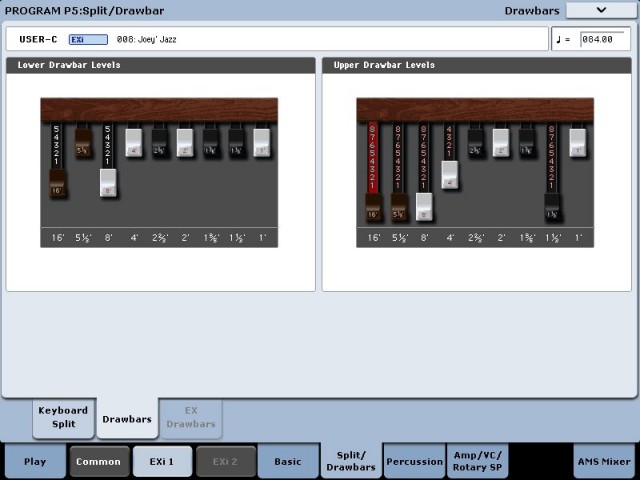Viewport: 640px width, 480px height.
Task: Switch to the Keyboard Split tab
Action: click(x=63, y=417)
